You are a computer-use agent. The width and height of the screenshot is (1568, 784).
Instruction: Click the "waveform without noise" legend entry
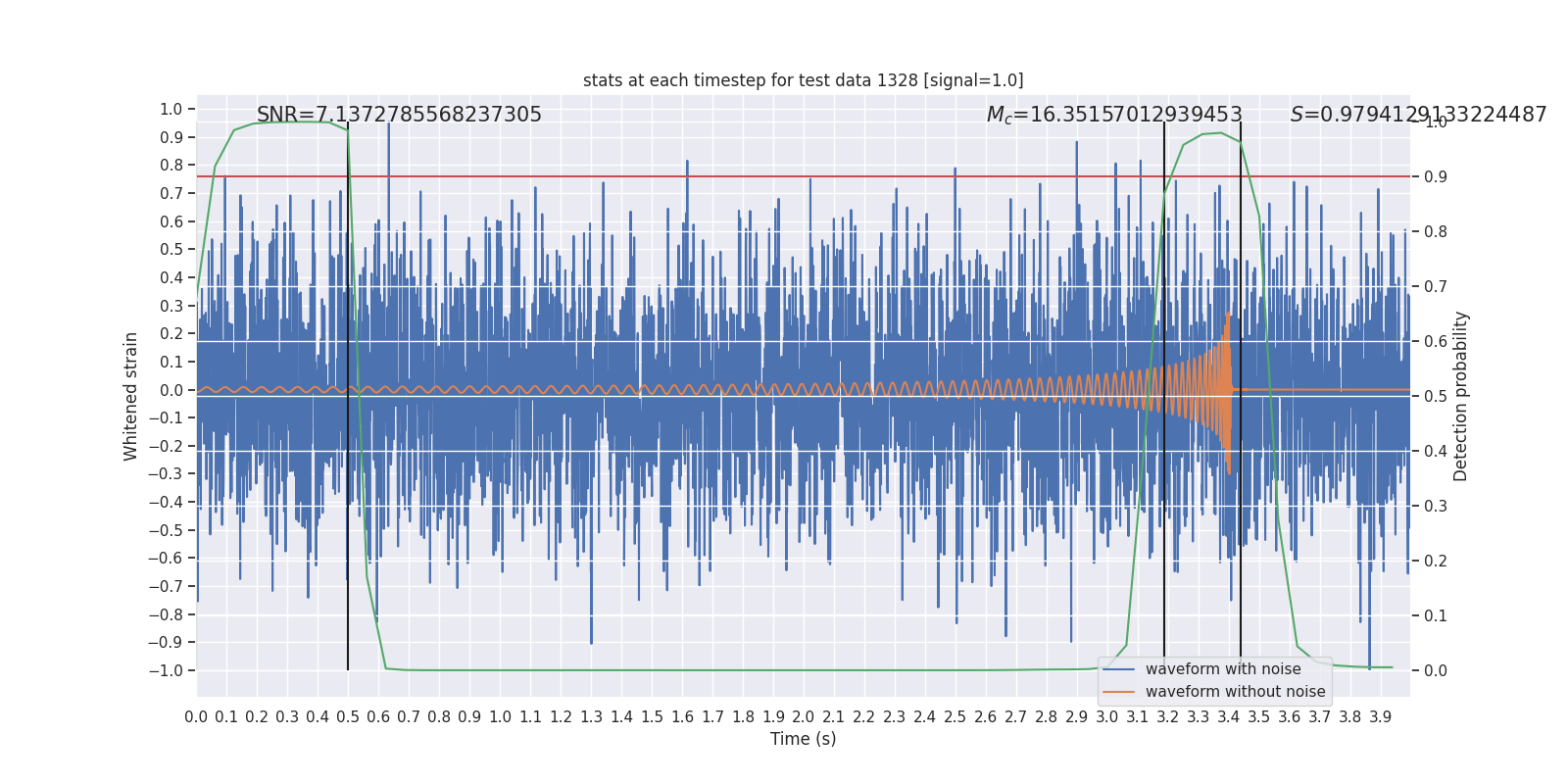click(1235, 692)
